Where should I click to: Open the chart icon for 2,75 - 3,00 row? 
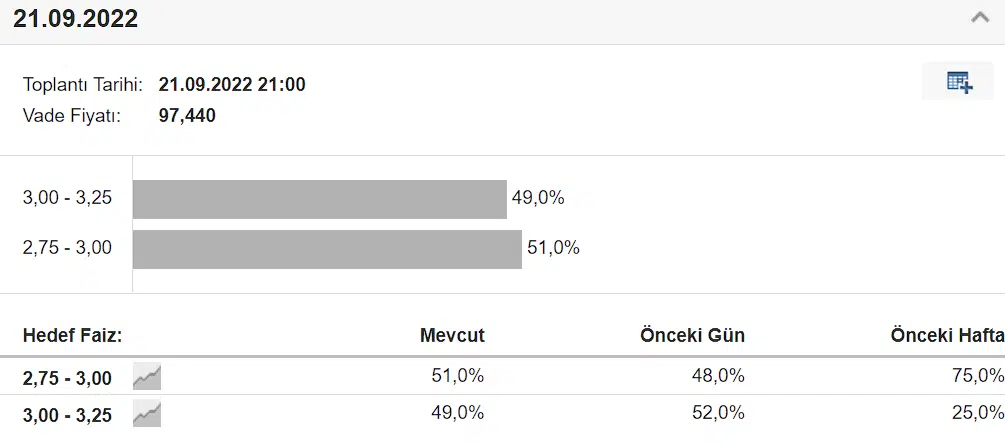147,377
